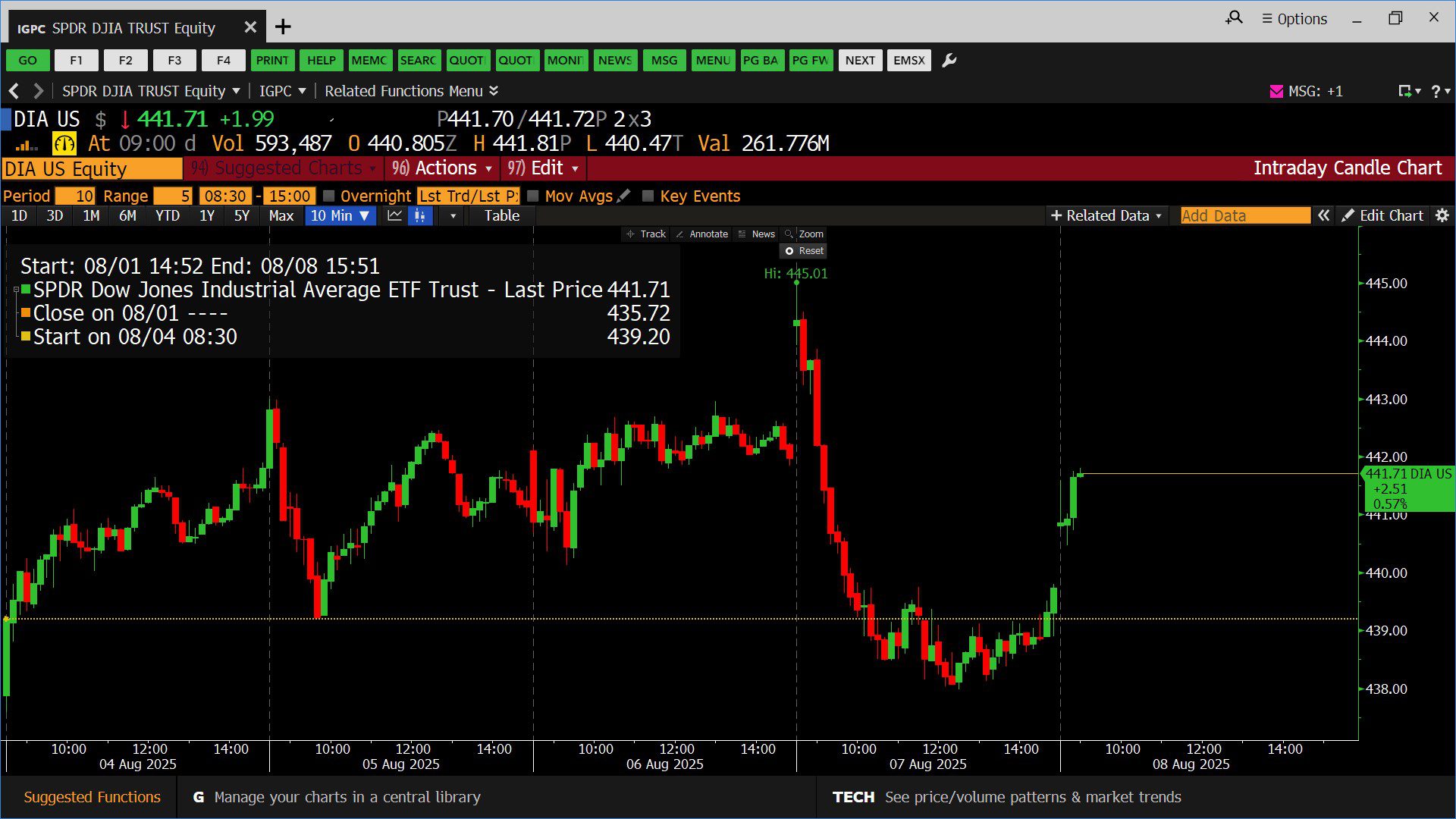1456x819 pixels.
Task: Activate the Track crosshair tool
Action: [645, 234]
